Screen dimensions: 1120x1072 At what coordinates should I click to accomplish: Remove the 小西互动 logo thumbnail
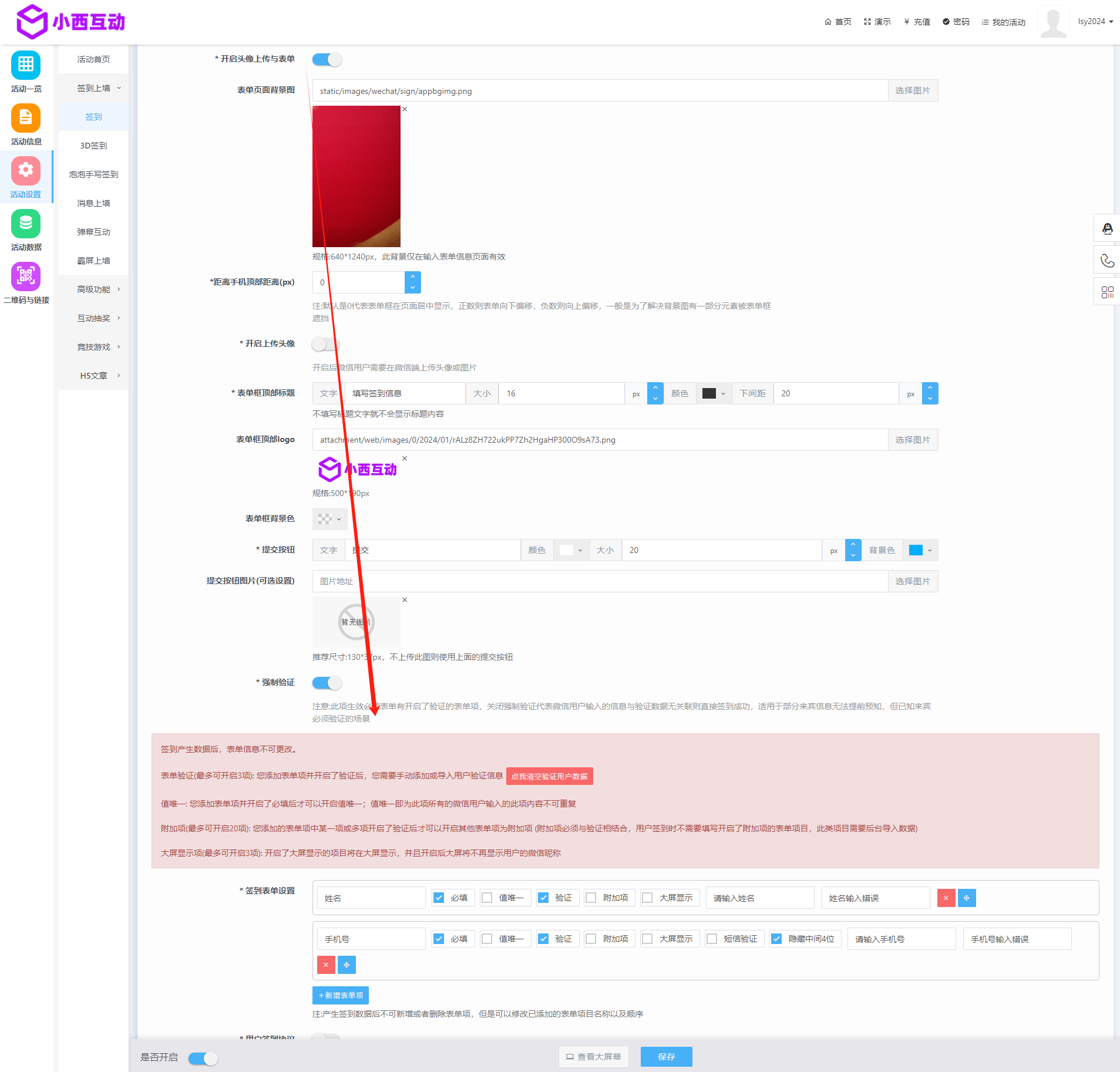(x=405, y=459)
